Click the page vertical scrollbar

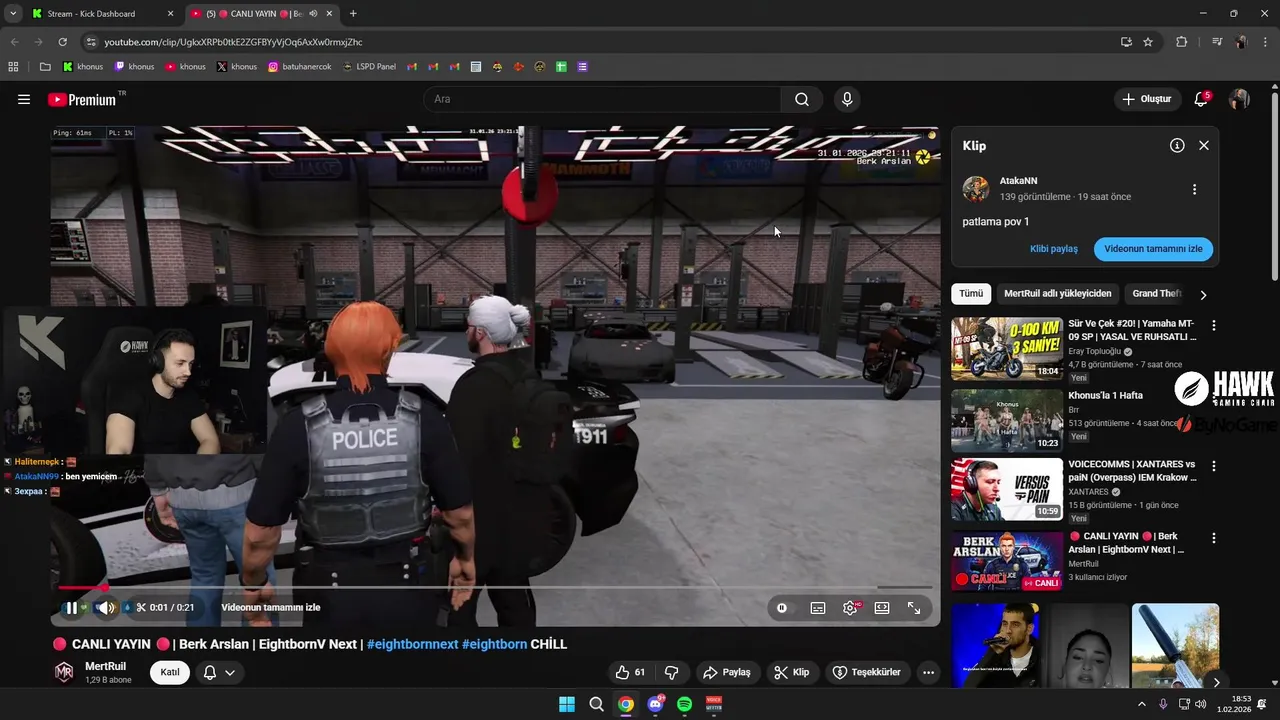tap(1274, 186)
